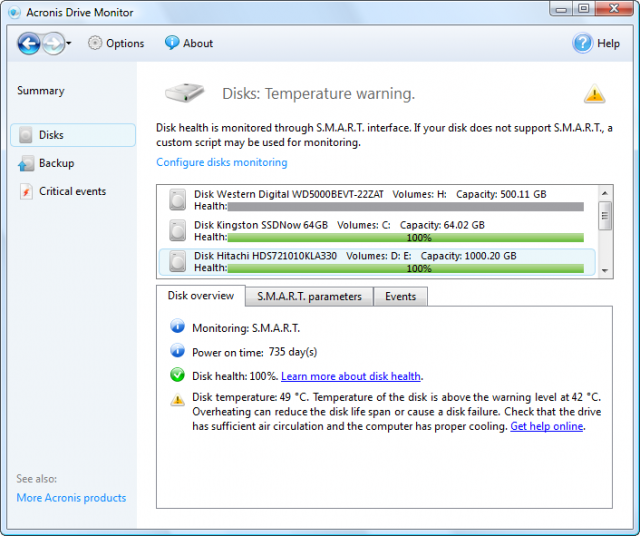Open the Backup sidebar item
Screen dimensions: 640x536
(x=56, y=163)
